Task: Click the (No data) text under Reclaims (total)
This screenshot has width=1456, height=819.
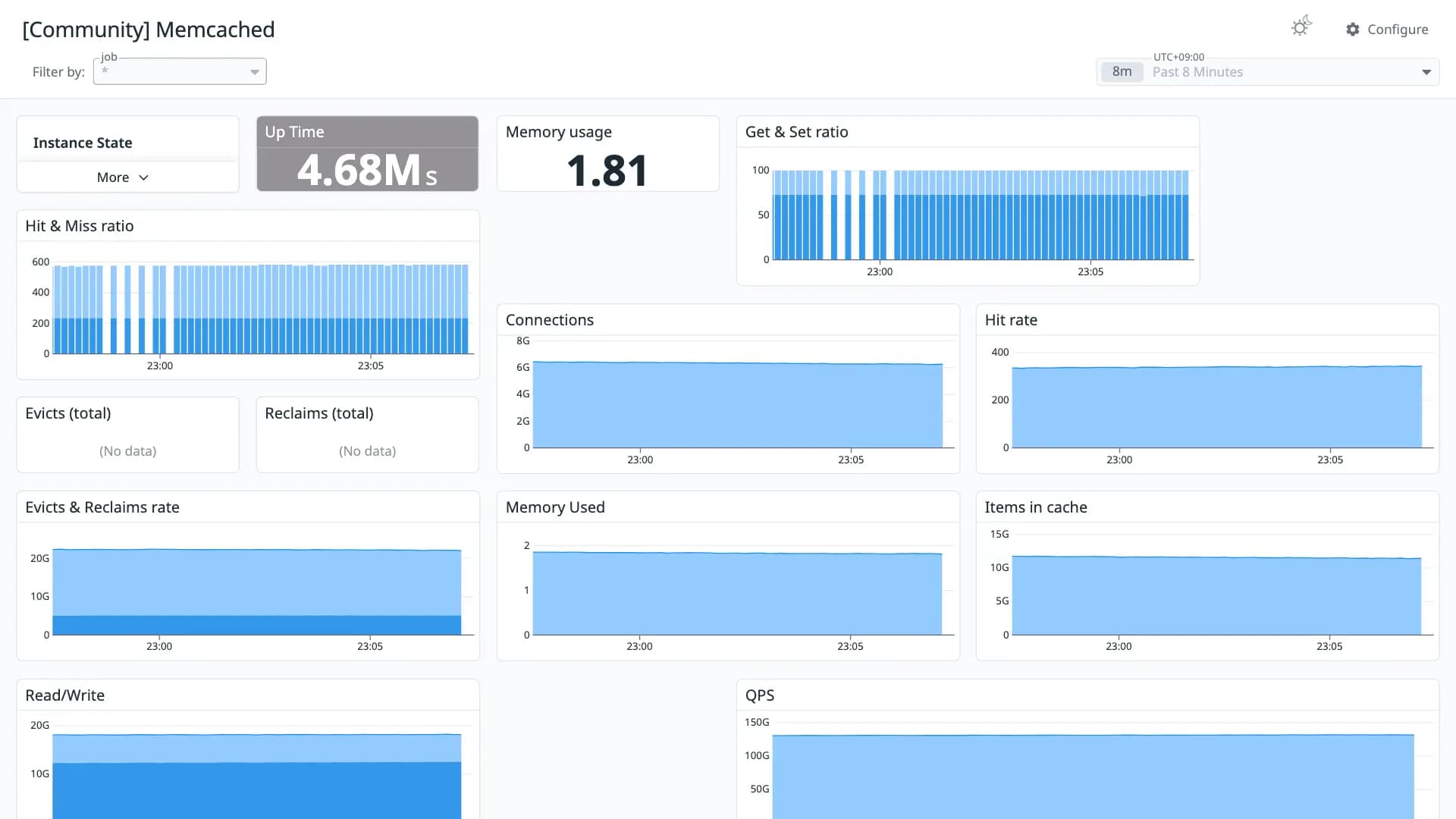Action: coord(368,451)
